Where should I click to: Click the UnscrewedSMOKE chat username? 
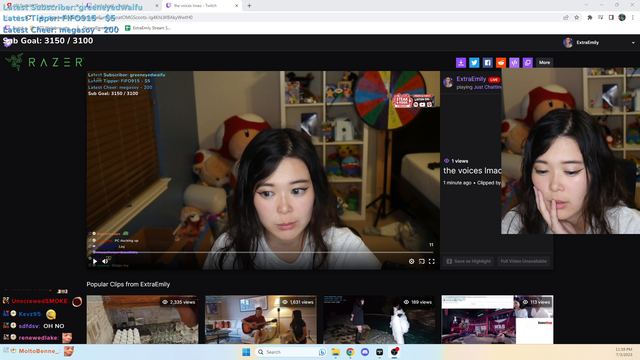pyautogui.click(x=39, y=301)
